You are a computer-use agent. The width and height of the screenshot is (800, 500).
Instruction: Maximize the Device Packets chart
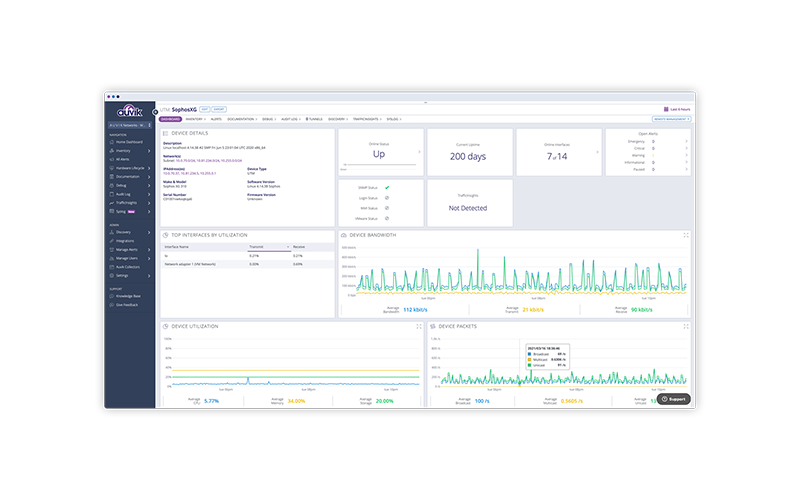[x=686, y=326]
